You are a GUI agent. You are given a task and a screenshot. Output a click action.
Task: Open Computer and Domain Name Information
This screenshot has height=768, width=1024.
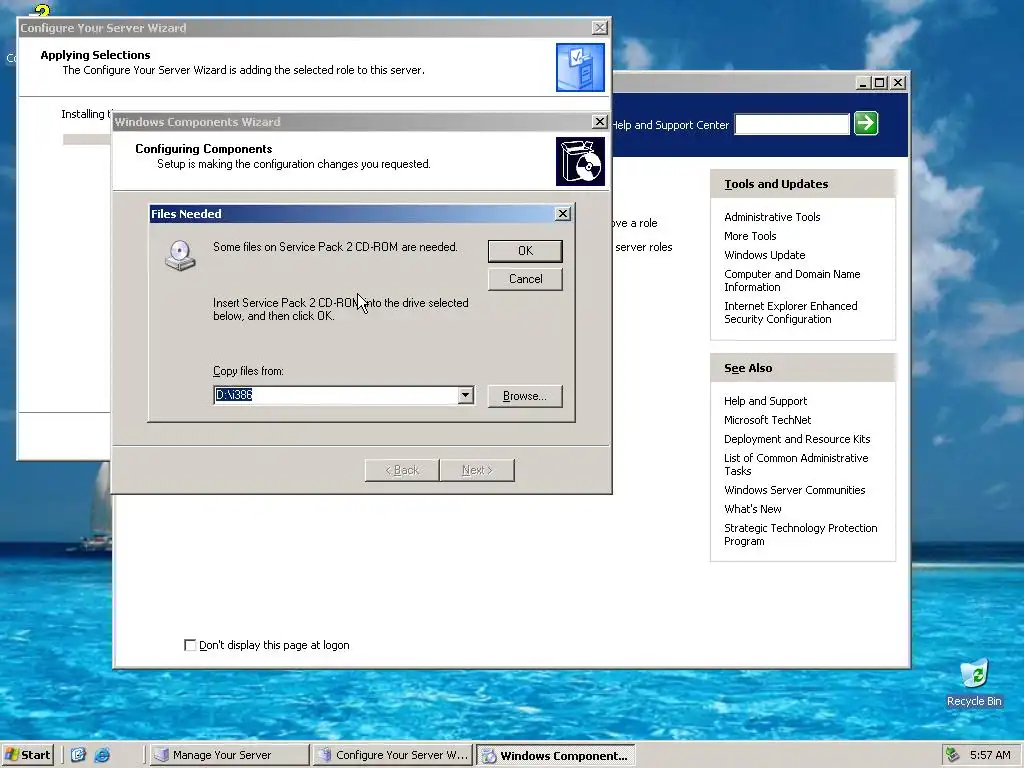click(792, 280)
